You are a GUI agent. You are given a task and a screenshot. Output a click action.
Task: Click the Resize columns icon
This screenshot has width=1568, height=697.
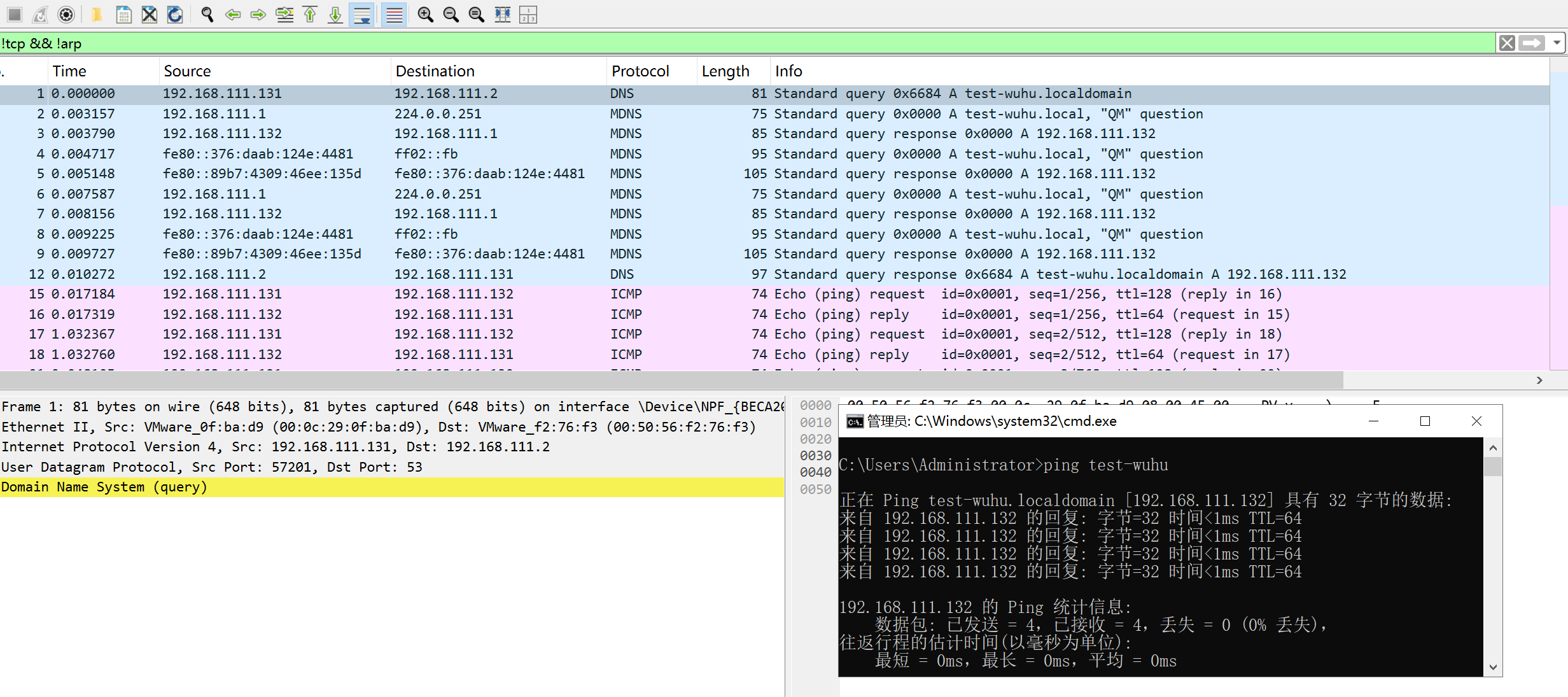(x=503, y=14)
